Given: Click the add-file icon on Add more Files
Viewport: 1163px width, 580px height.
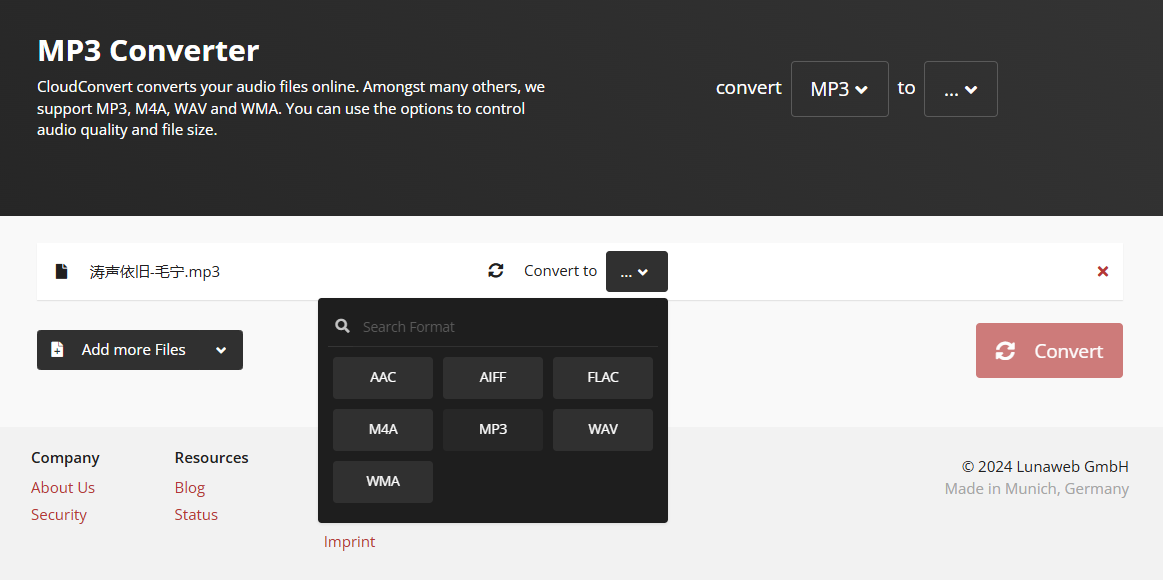Looking at the screenshot, I should click(57, 349).
